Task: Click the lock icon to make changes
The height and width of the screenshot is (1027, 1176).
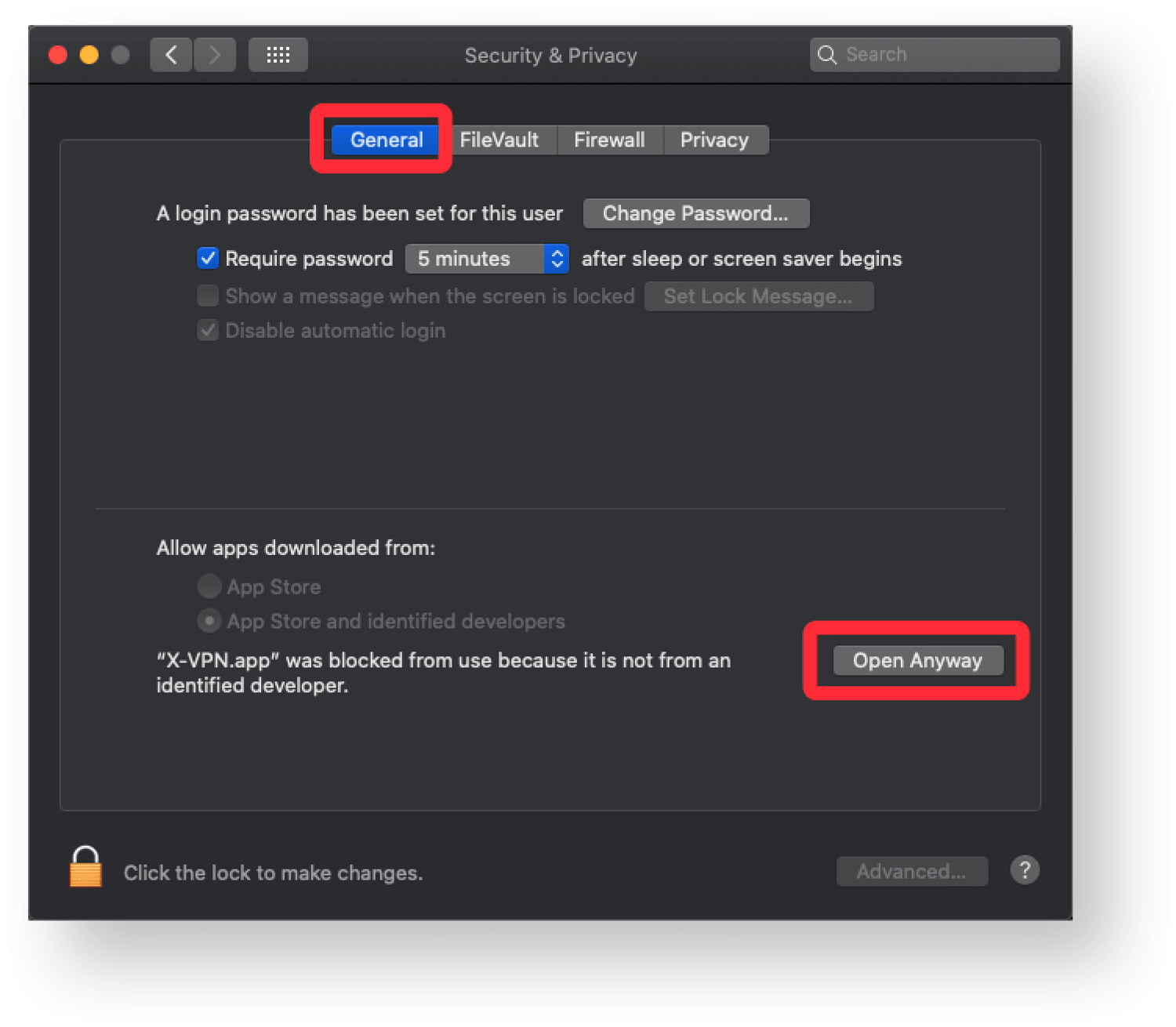Action: [x=85, y=866]
